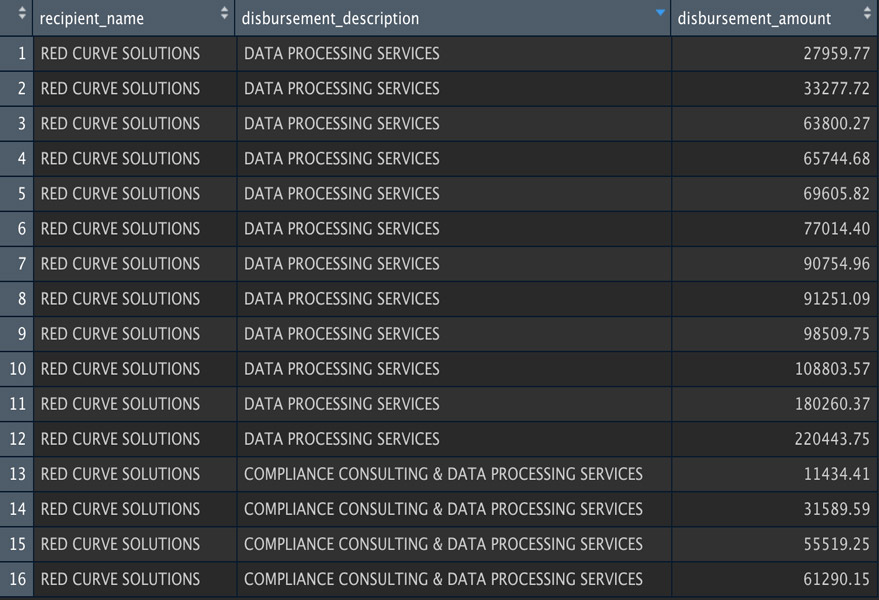Screen dimensions: 879x600
Task: Click COMPLIANCE CONSULTING description in row 16
Action: point(443,579)
